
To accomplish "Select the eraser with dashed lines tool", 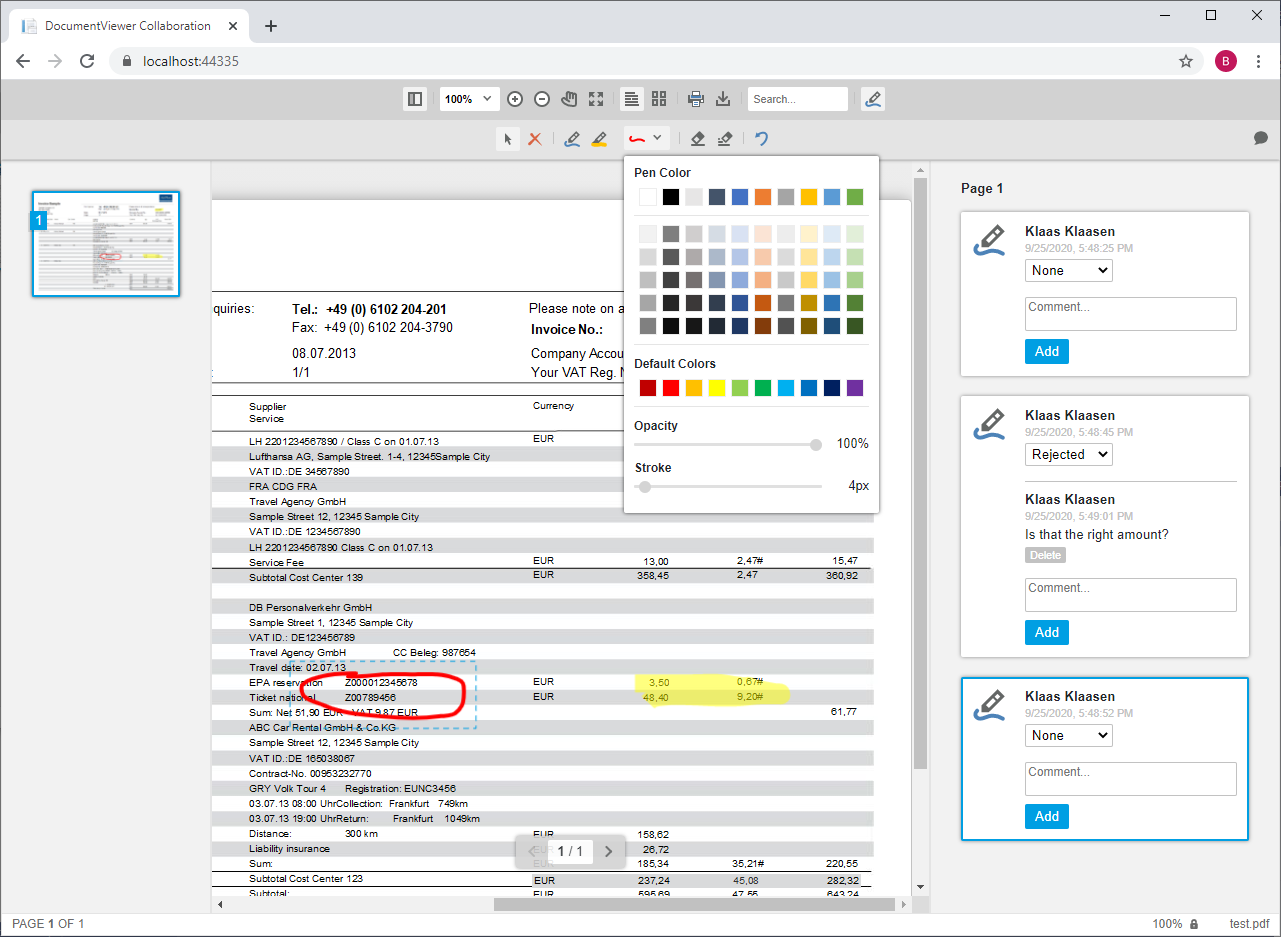I will [x=725, y=139].
